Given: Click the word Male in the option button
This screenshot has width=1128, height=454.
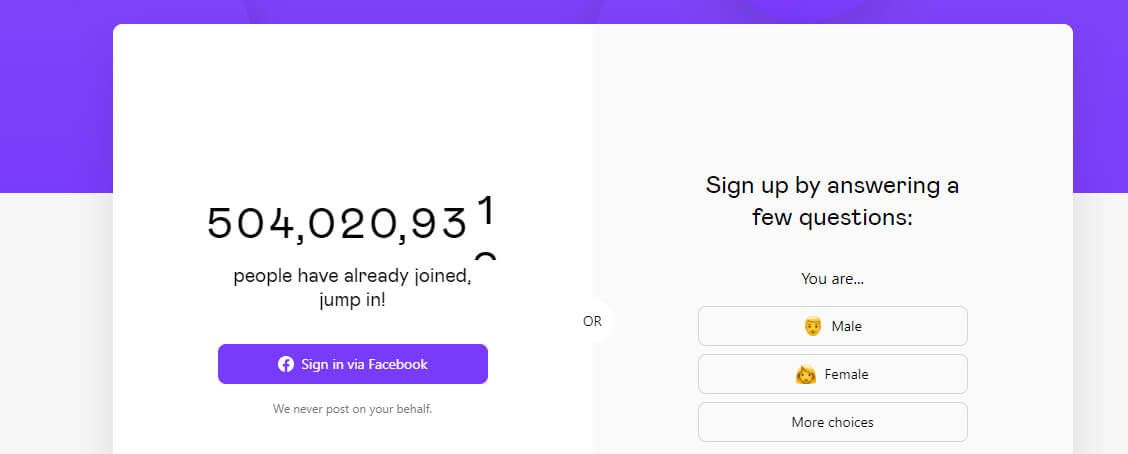Looking at the screenshot, I should [x=847, y=326].
